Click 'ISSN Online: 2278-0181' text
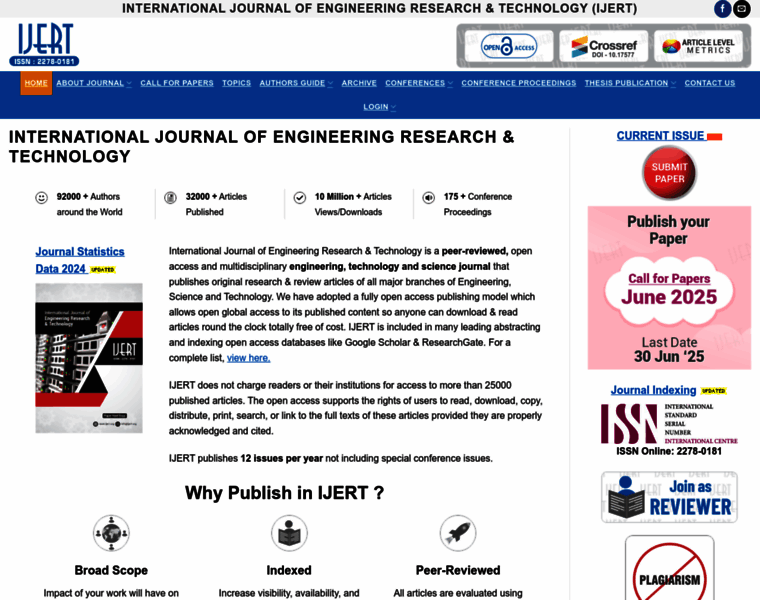 (669, 451)
